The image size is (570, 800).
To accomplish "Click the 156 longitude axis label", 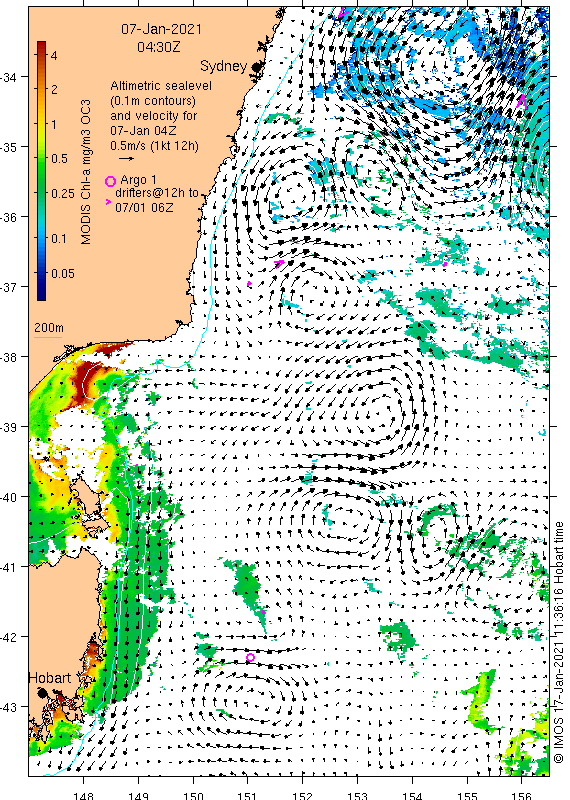I will point(522,795).
